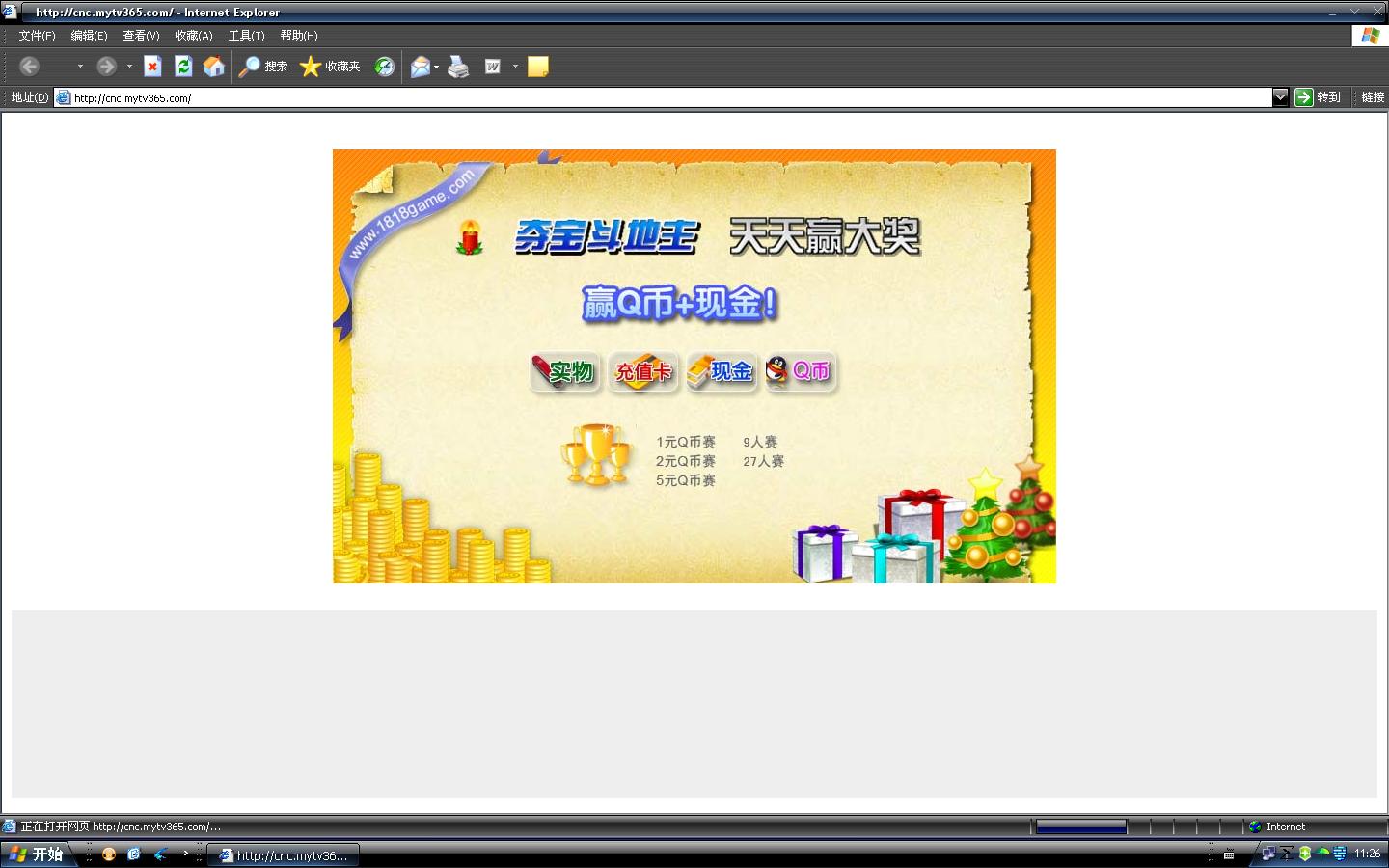
Task: Click the status bar text 正在打开网页
Action: point(55,827)
